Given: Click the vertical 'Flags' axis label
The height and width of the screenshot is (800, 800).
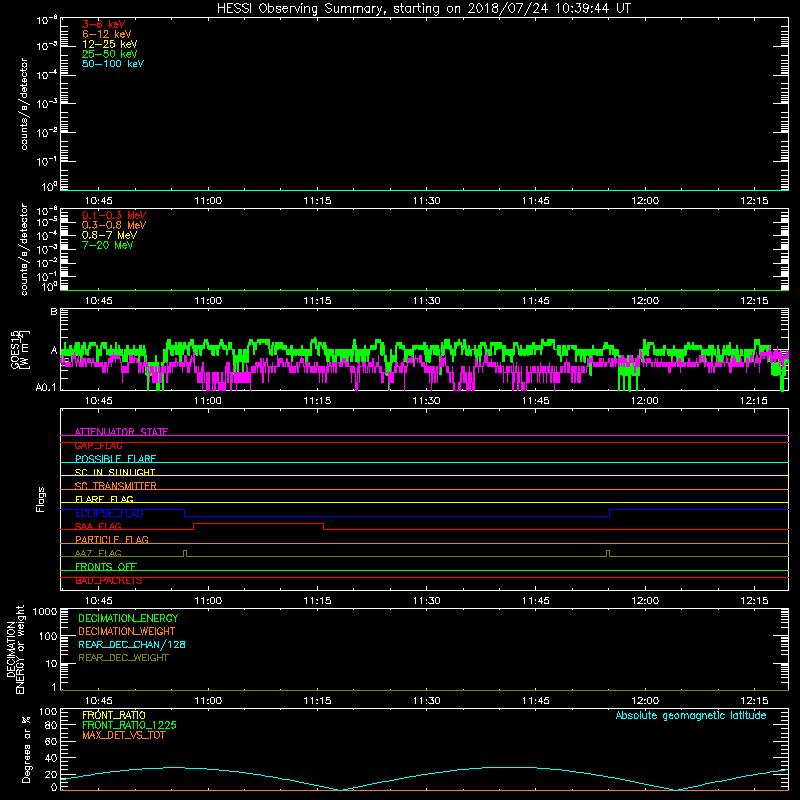Looking at the screenshot, I should click(41, 499).
